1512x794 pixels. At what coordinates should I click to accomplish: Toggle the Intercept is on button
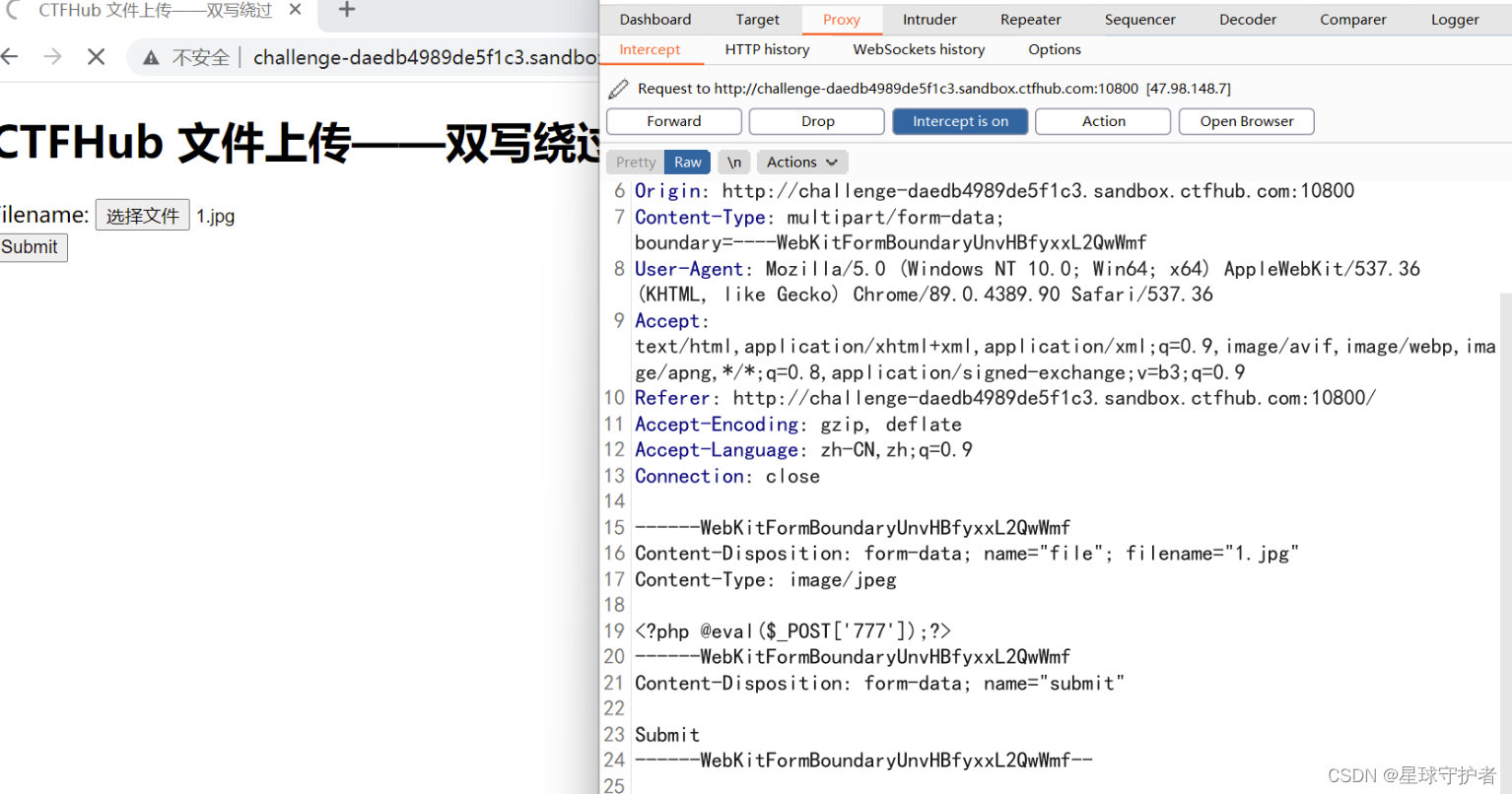point(960,121)
